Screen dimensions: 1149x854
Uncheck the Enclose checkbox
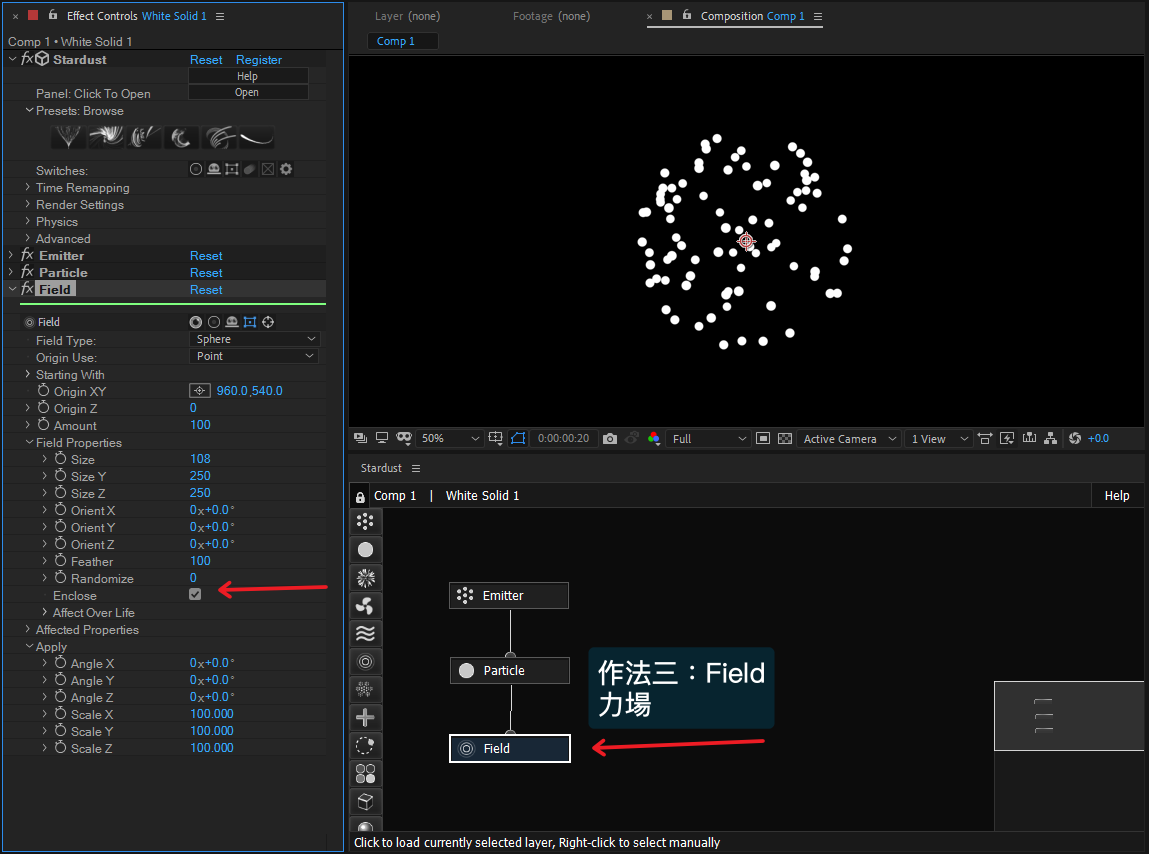195,595
